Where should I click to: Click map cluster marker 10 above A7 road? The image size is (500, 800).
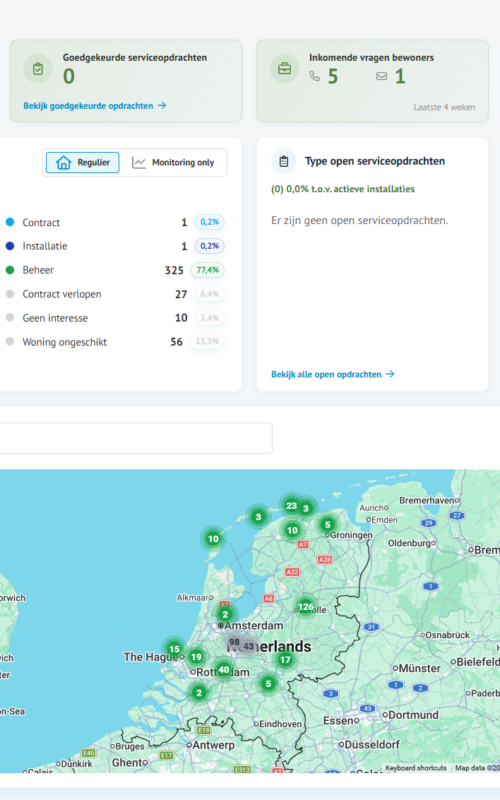coord(292,530)
